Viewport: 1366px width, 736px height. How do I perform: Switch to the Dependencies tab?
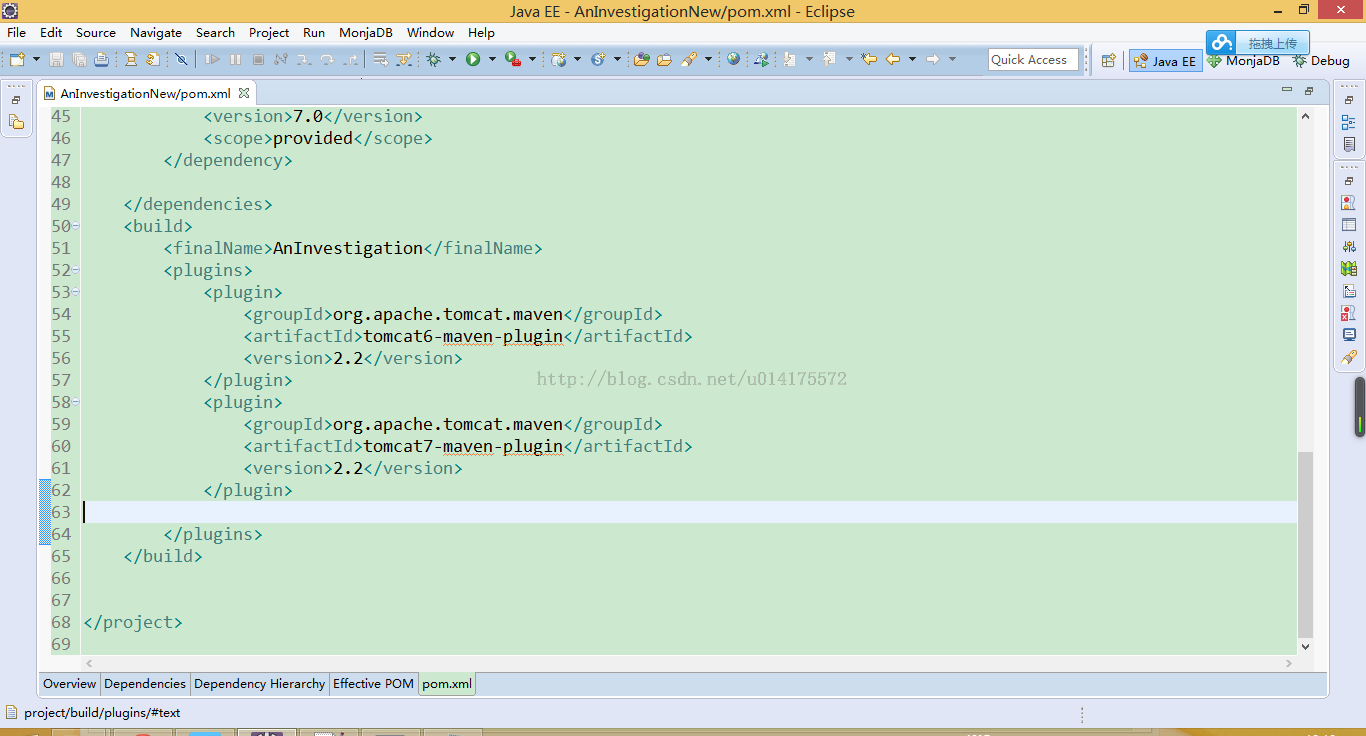(x=145, y=684)
